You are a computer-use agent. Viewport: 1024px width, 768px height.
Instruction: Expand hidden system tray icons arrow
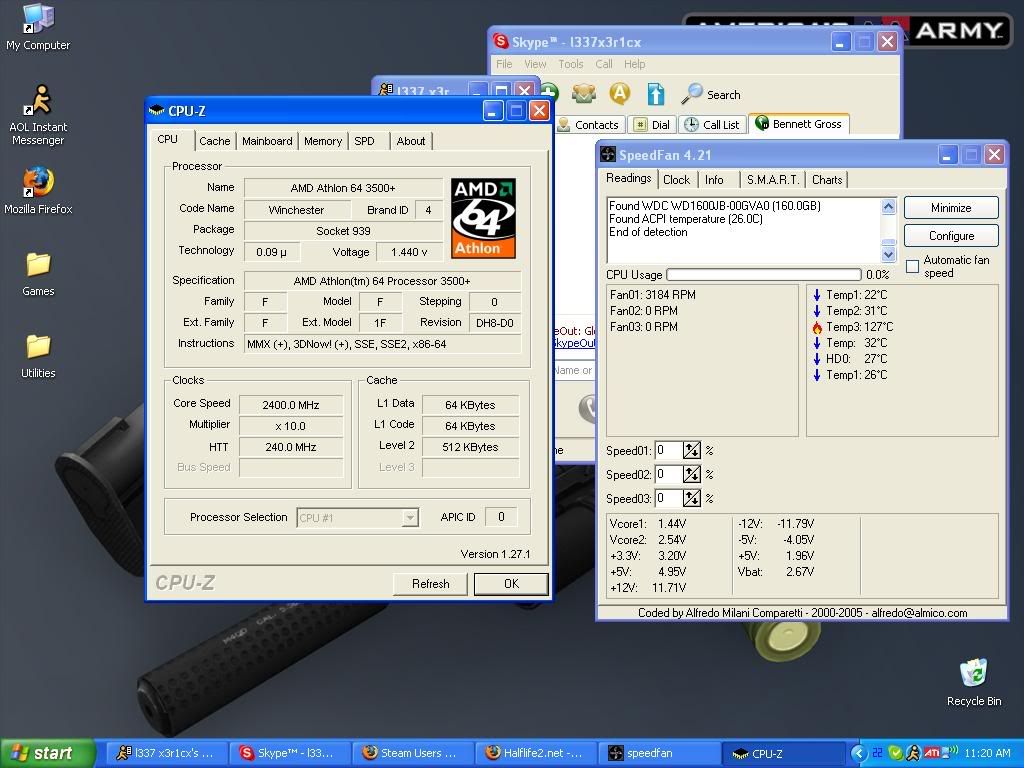(859, 753)
